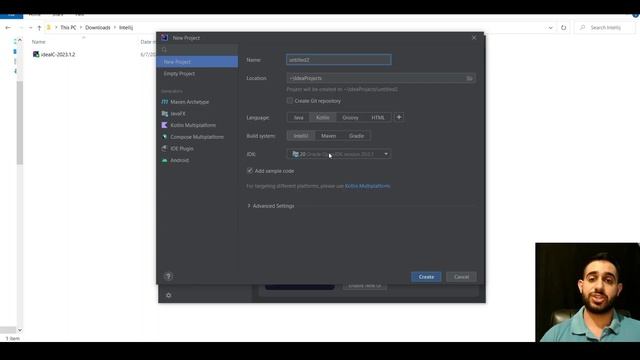Choose Compose Multiplatform generator
The height and width of the screenshot is (360, 640).
197,137
